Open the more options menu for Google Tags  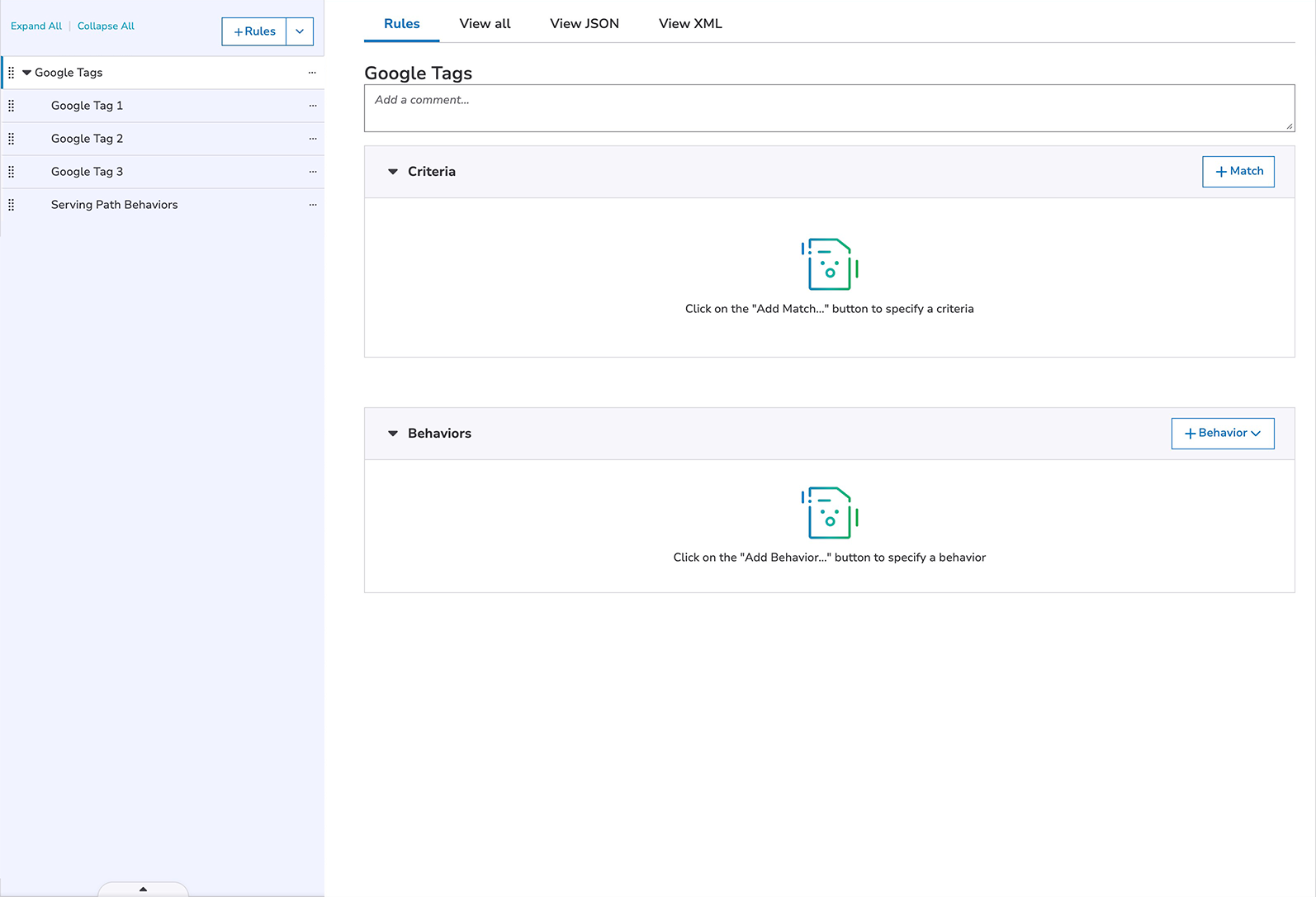tap(312, 73)
